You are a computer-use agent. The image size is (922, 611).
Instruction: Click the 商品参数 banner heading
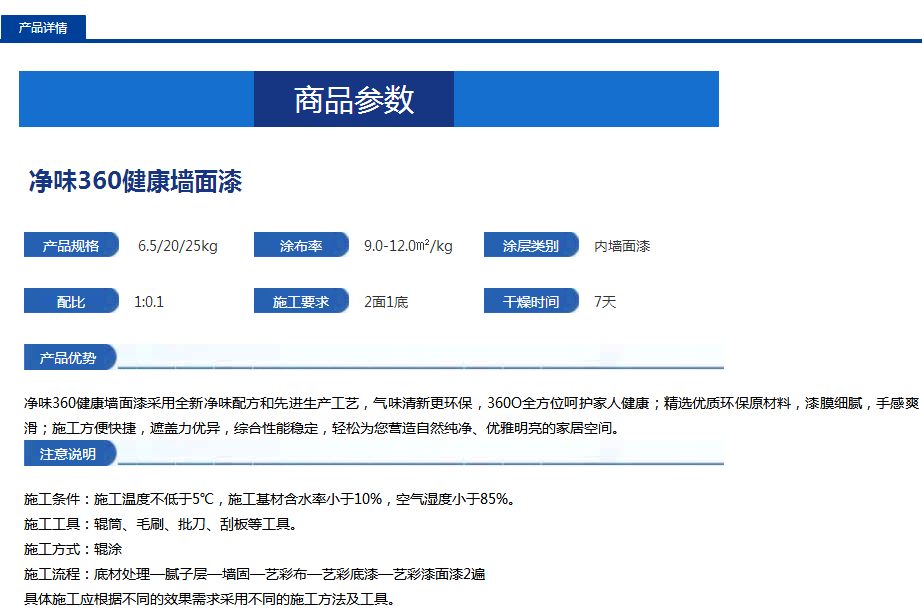tap(354, 99)
